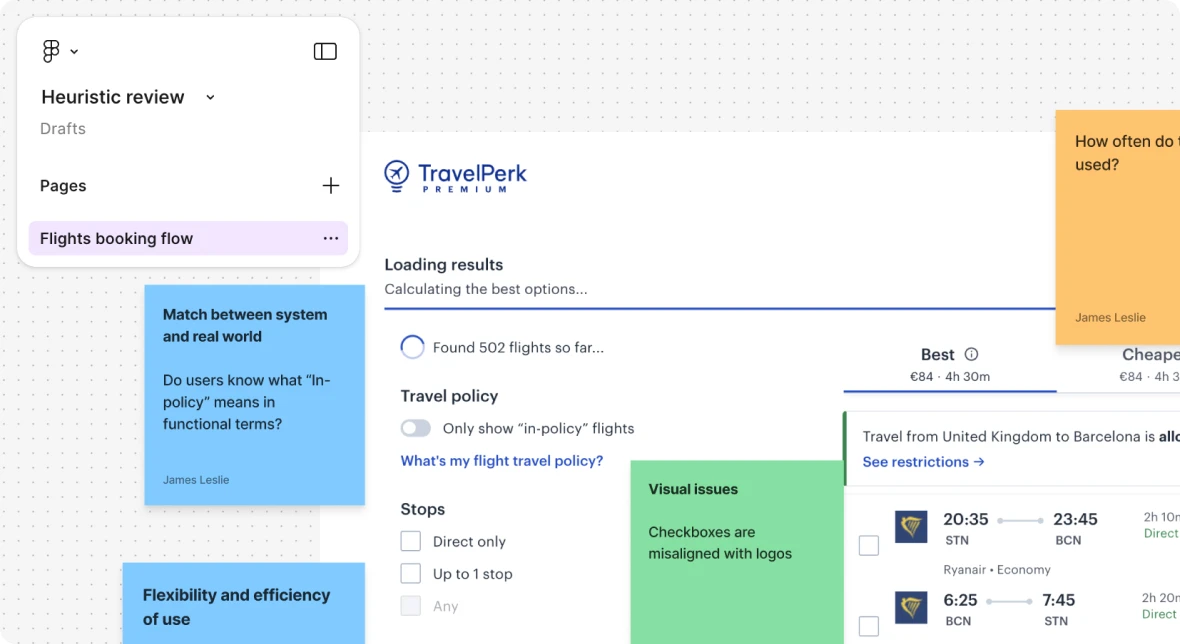Image resolution: width=1180 pixels, height=644 pixels.
Task: Add a new page with plus icon
Action: click(x=331, y=186)
